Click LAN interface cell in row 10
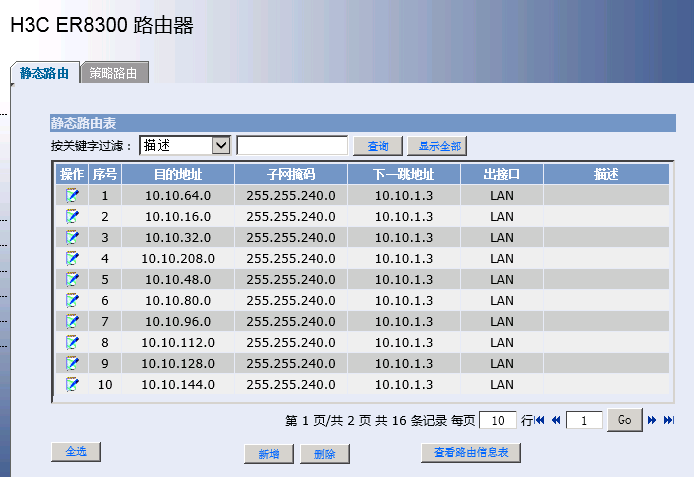 pos(502,384)
